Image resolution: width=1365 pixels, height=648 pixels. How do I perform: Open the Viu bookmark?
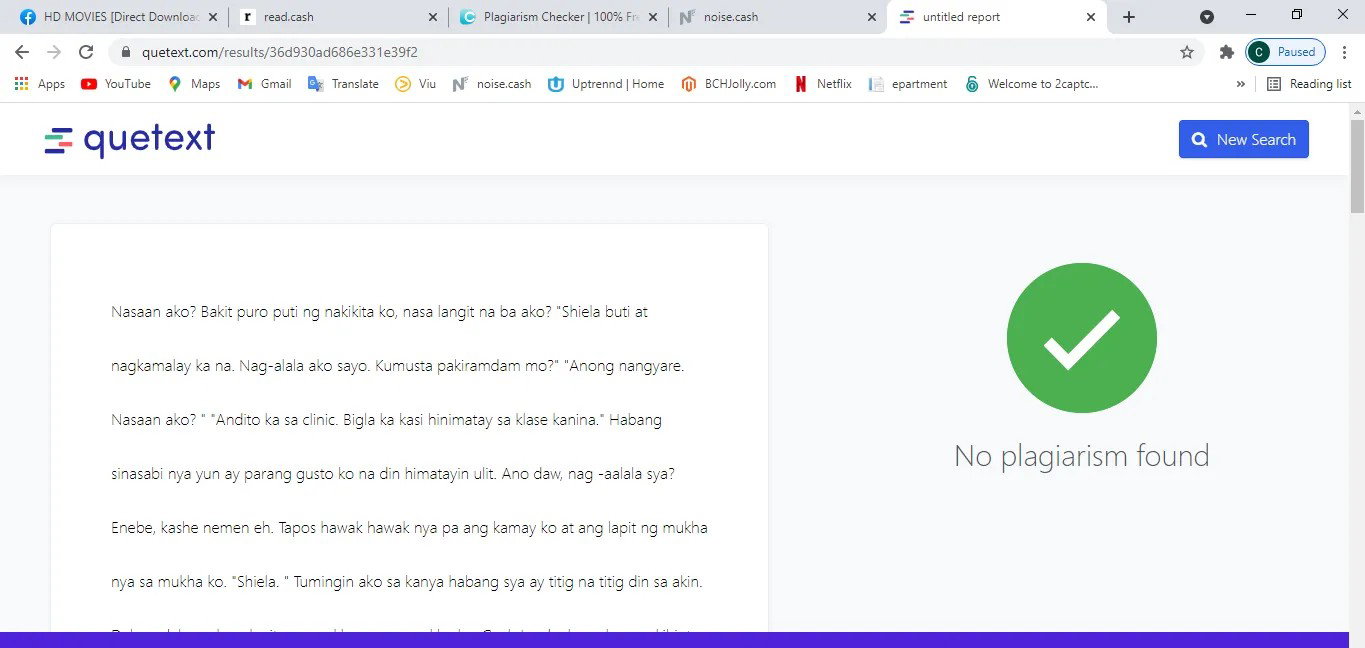[416, 84]
